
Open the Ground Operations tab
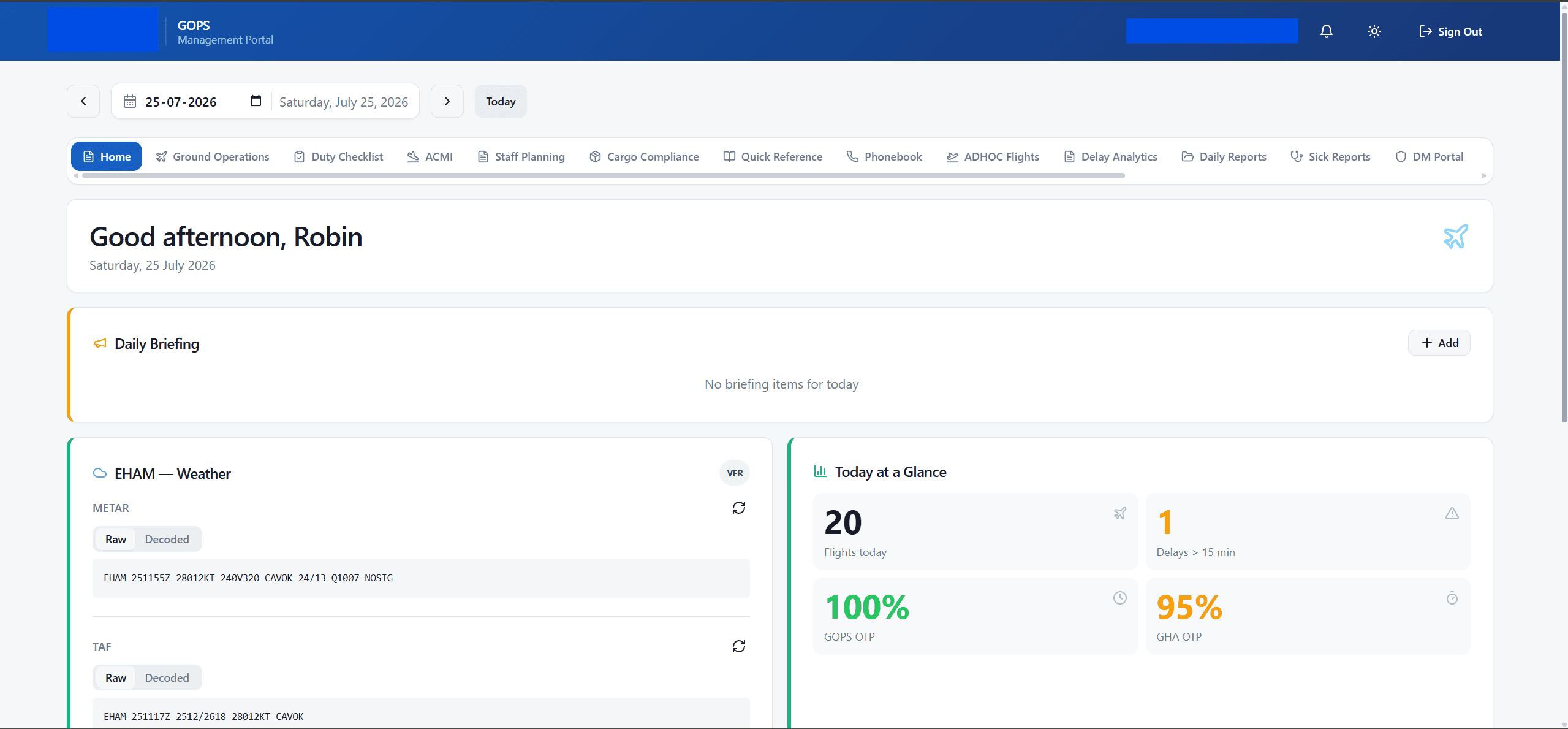[x=213, y=156]
